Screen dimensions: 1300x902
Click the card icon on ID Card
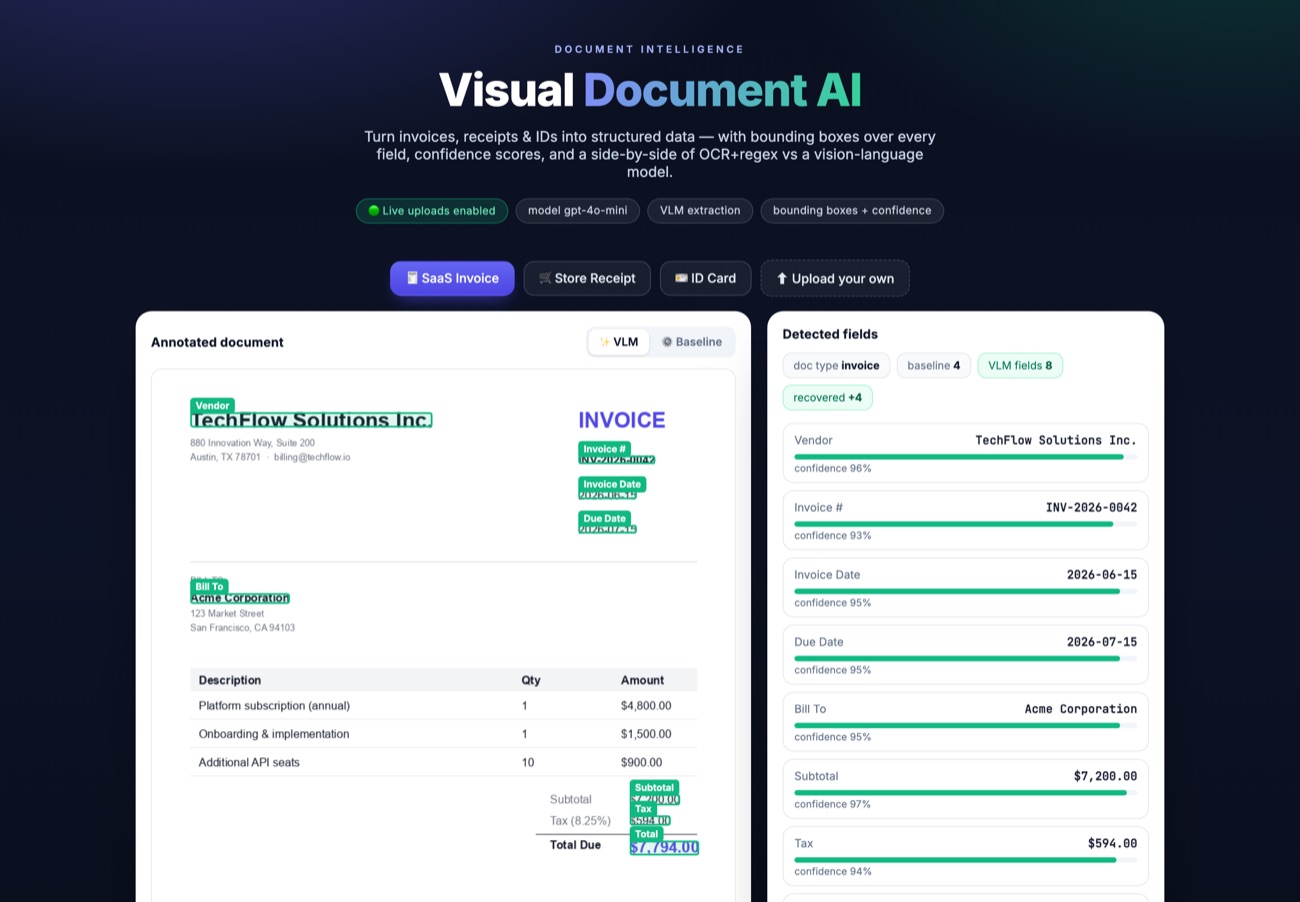pyautogui.click(x=681, y=278)
